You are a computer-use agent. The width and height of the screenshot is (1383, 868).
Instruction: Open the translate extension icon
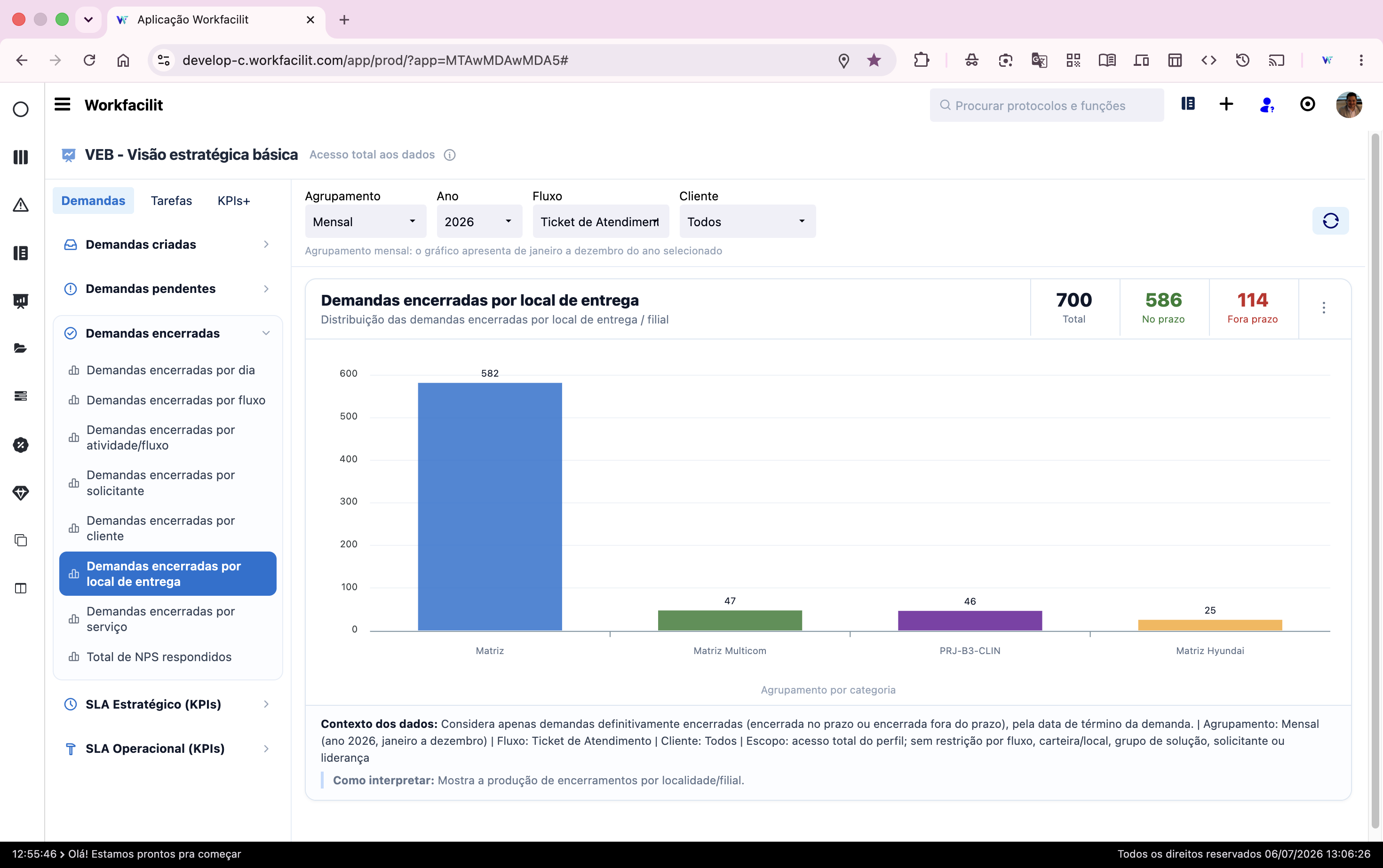[x=1039, y=60]
